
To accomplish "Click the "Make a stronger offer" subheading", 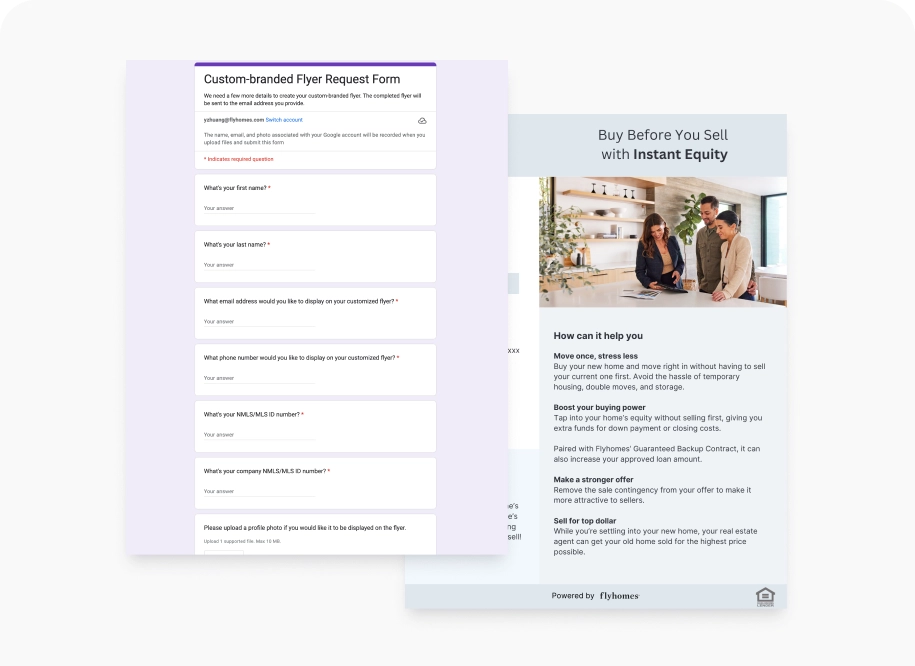I will 593,479.
